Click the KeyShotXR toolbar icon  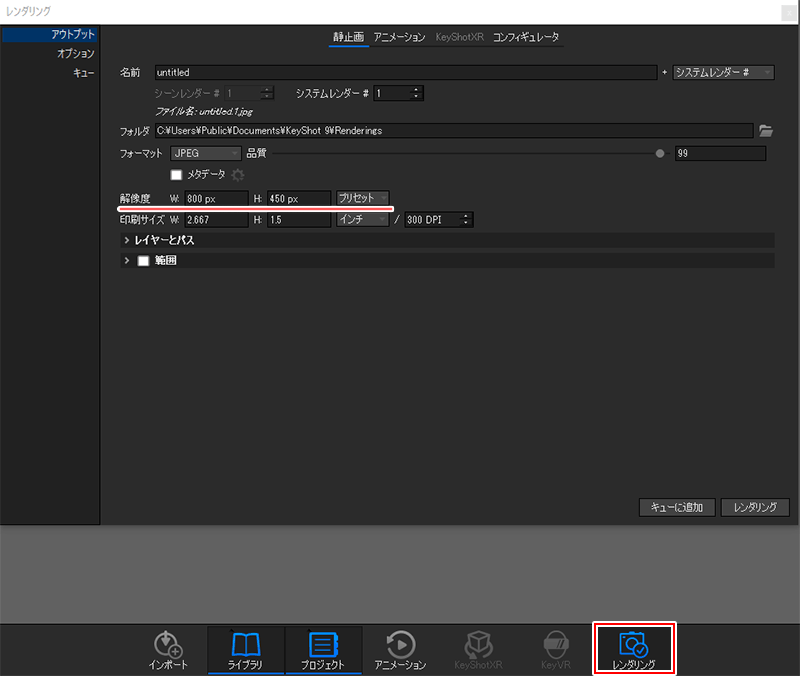click(478, 650)
